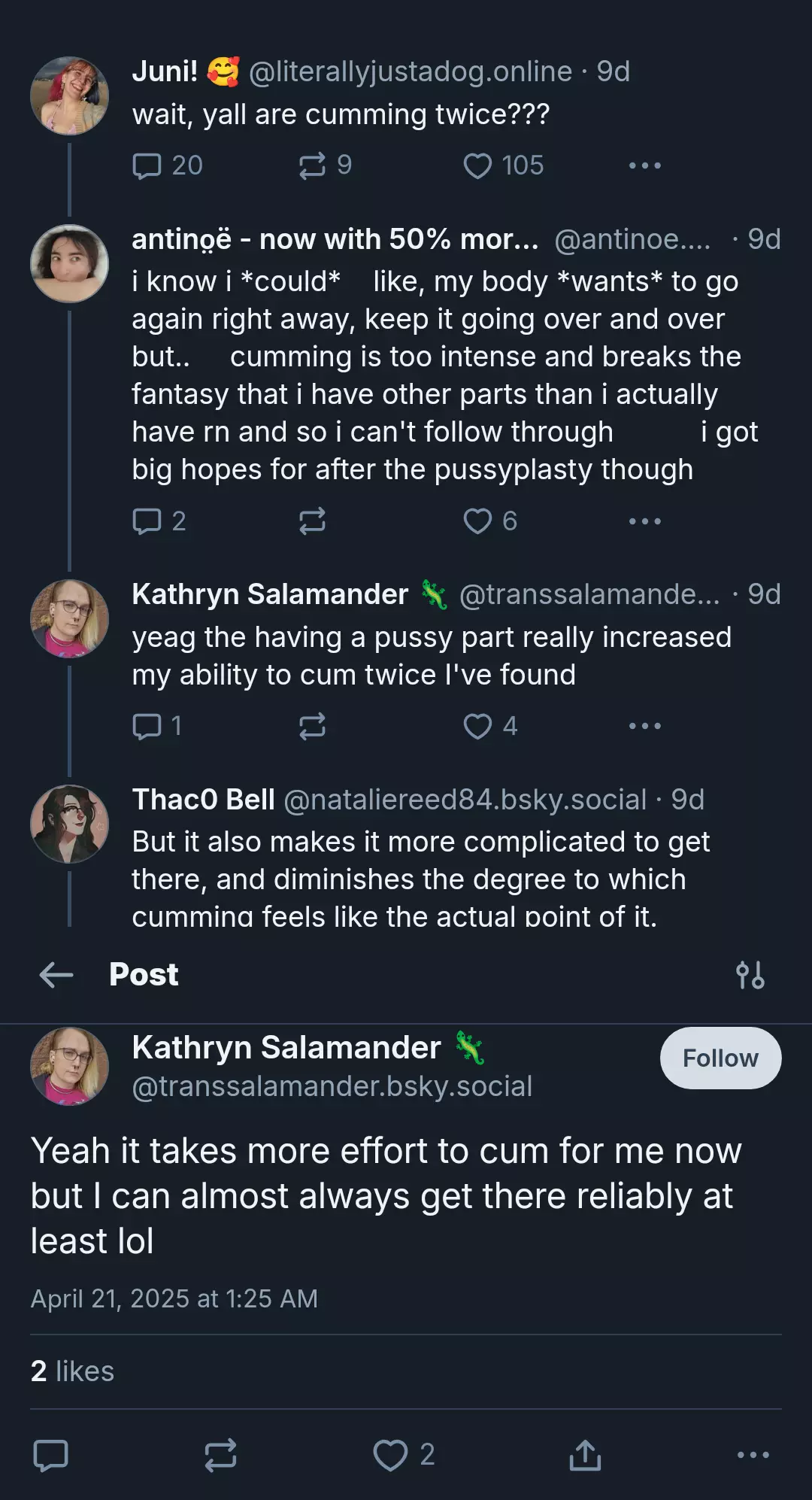The height and width of the screenshot is (1500, 812).
Task: Open more options on Kathryn's 9d reply
Action: tap(645, 726)
